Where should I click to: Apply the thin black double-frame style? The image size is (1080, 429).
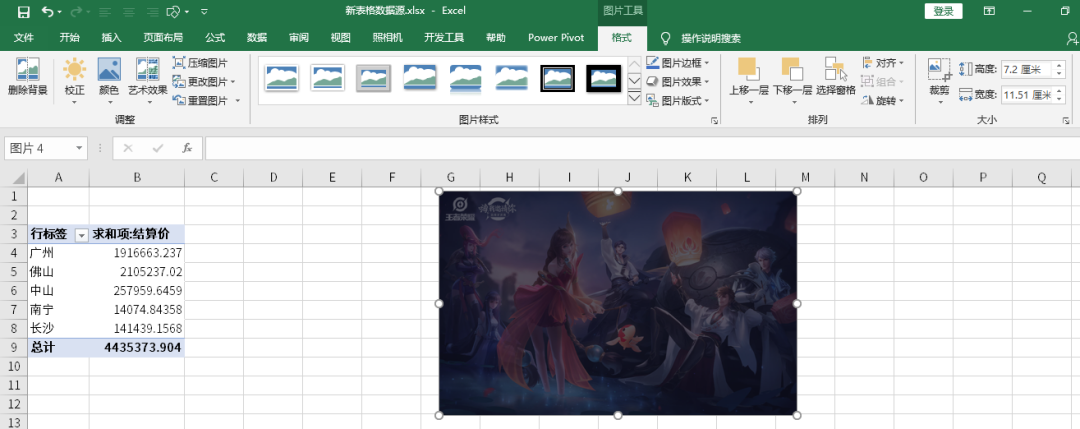point(557,79)
